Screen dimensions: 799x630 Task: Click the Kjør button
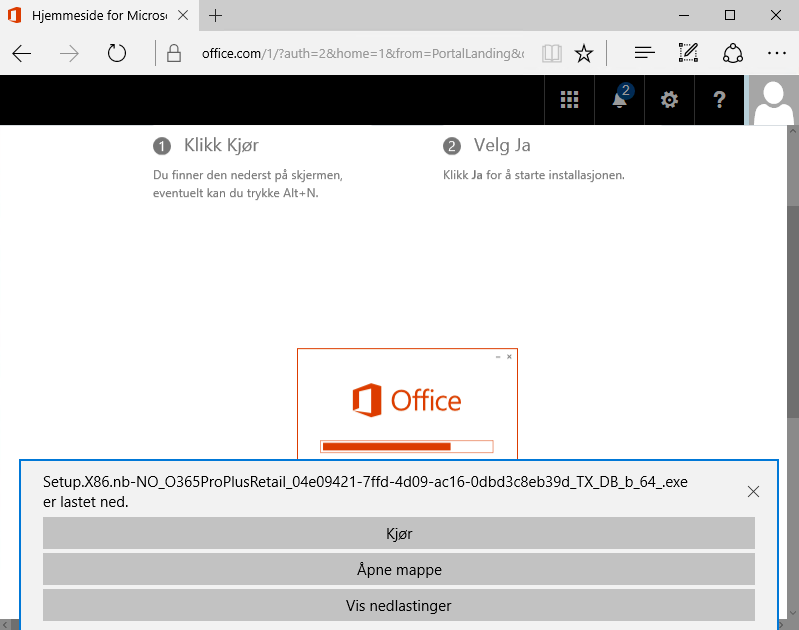398,534
